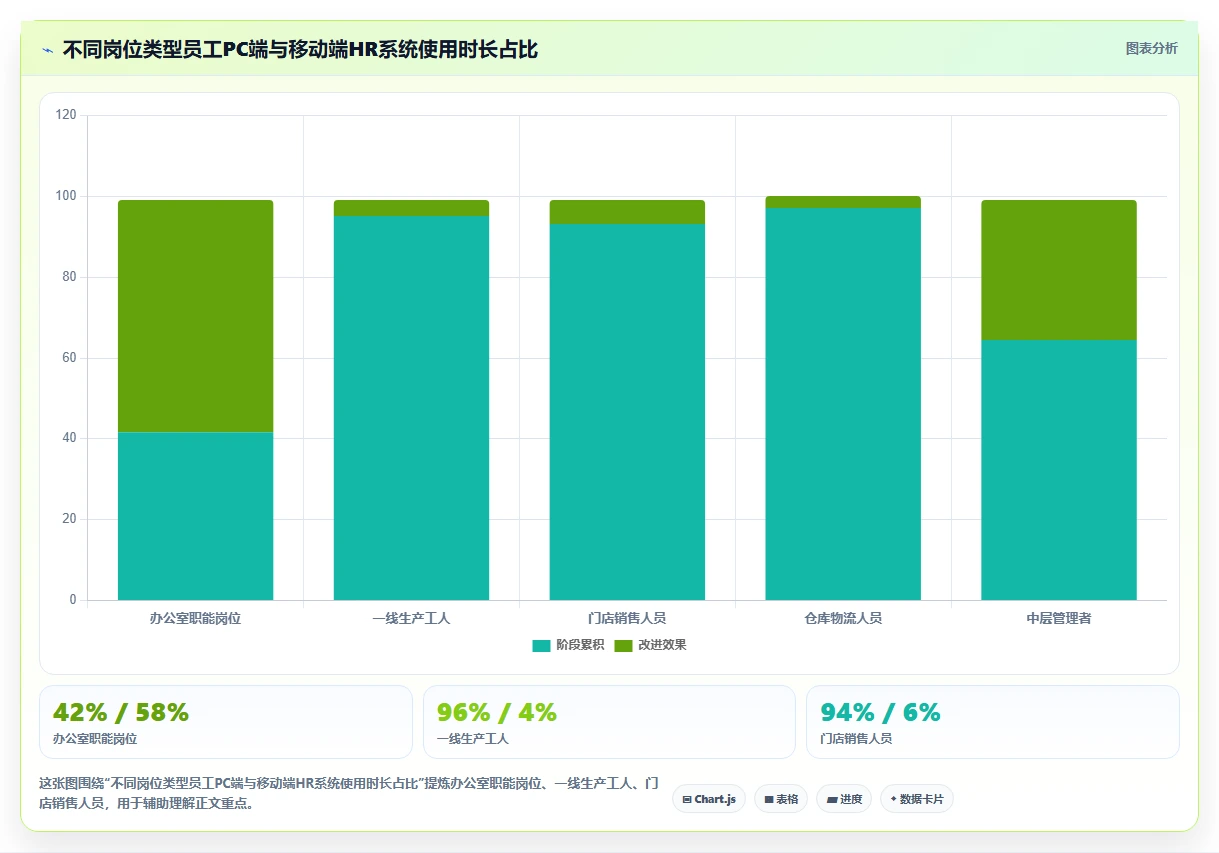Screen dimensions: 1219x853
Task: Click the y-axis value 40
Action: [x=69, y=438]
